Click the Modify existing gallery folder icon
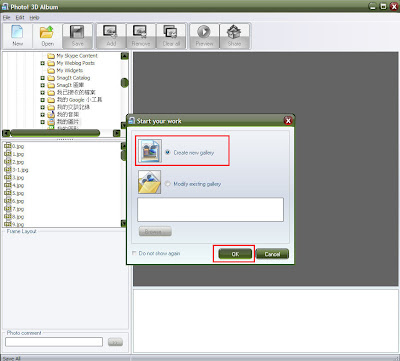The image size is (400, 361). (x=150, y=182)
